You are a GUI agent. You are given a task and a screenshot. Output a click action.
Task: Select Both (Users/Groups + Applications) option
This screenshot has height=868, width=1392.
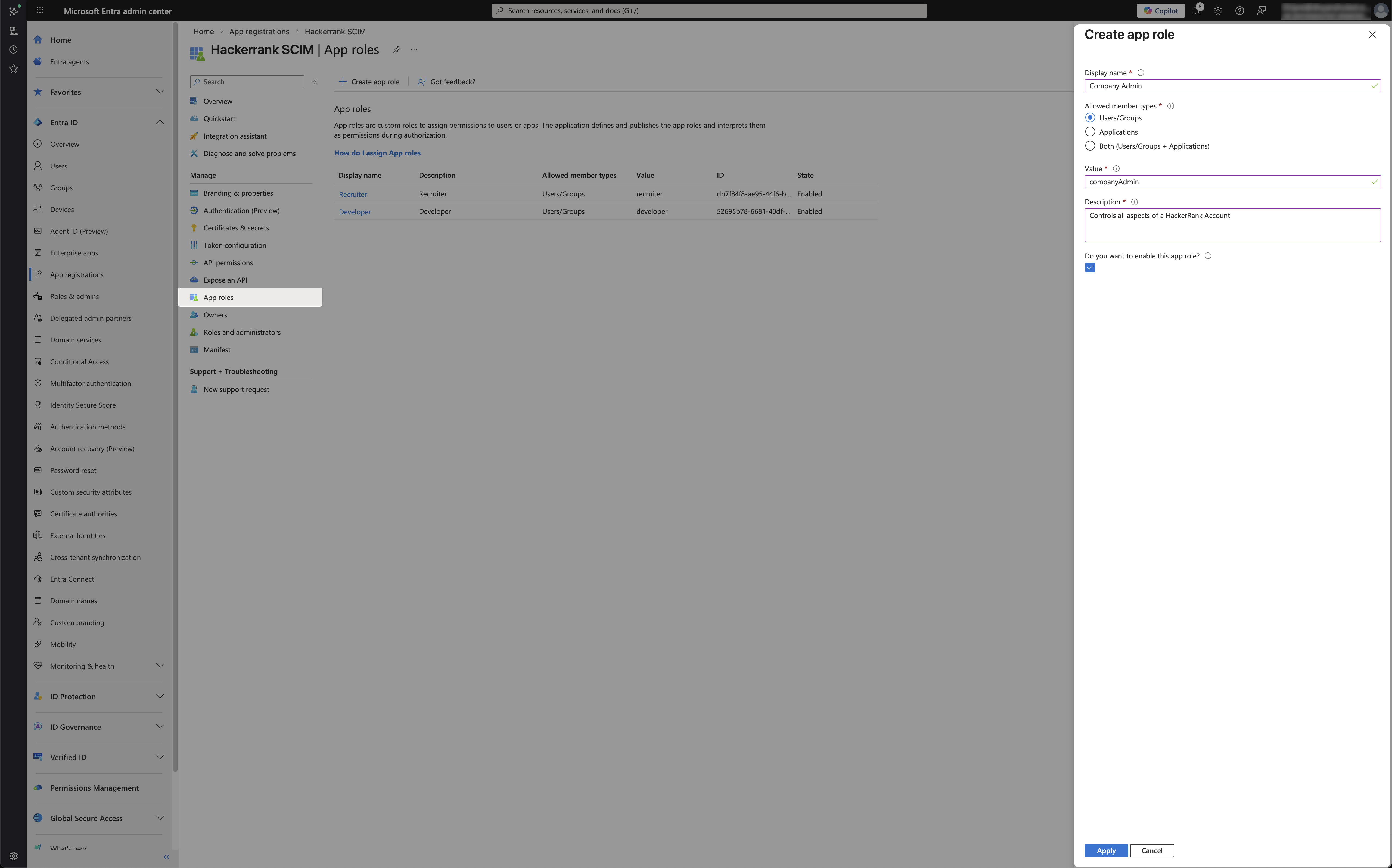click(x=1090, y=146)
